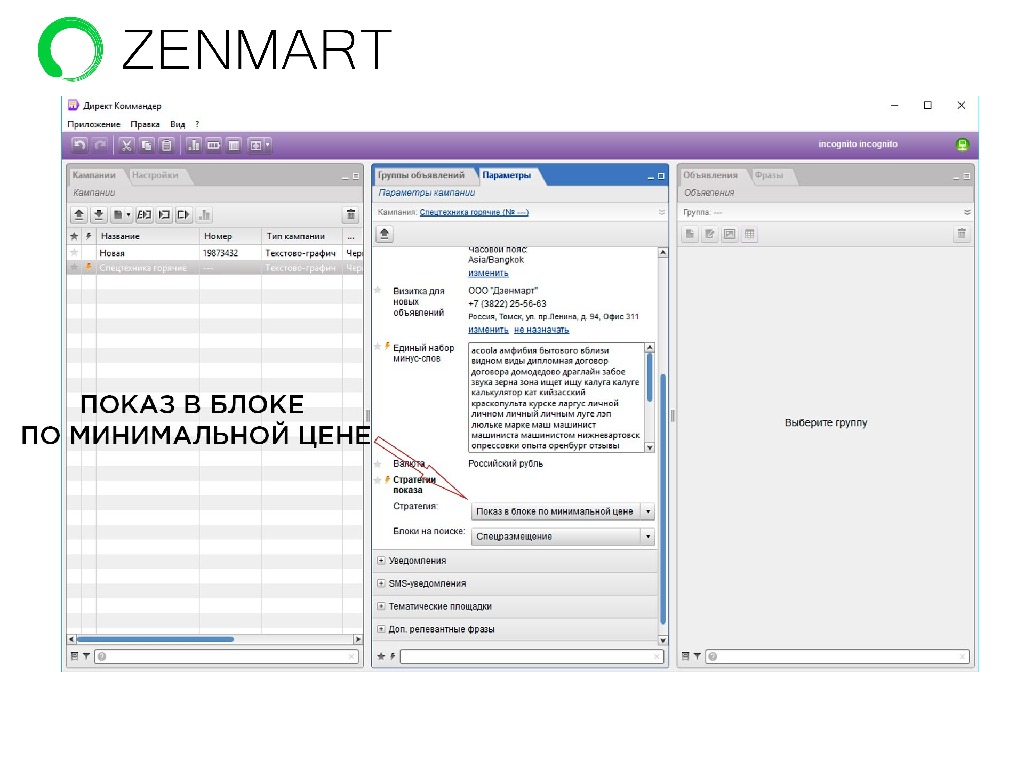Open panel layout dropdown in purple toolbar

(259, 145)
